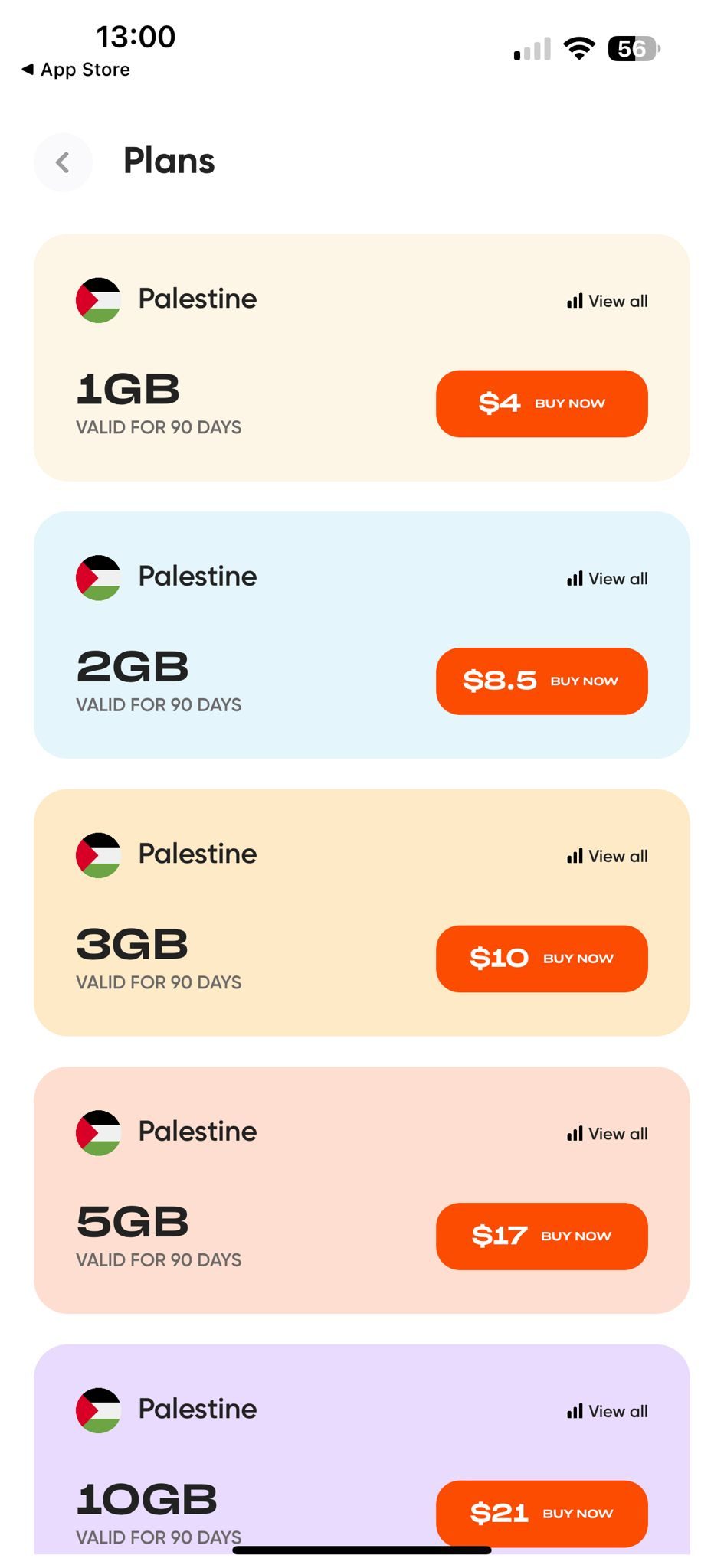Buy the 1GB plan for $4
This screenshot has height=1568, width=724.
[x=542, y=403]
